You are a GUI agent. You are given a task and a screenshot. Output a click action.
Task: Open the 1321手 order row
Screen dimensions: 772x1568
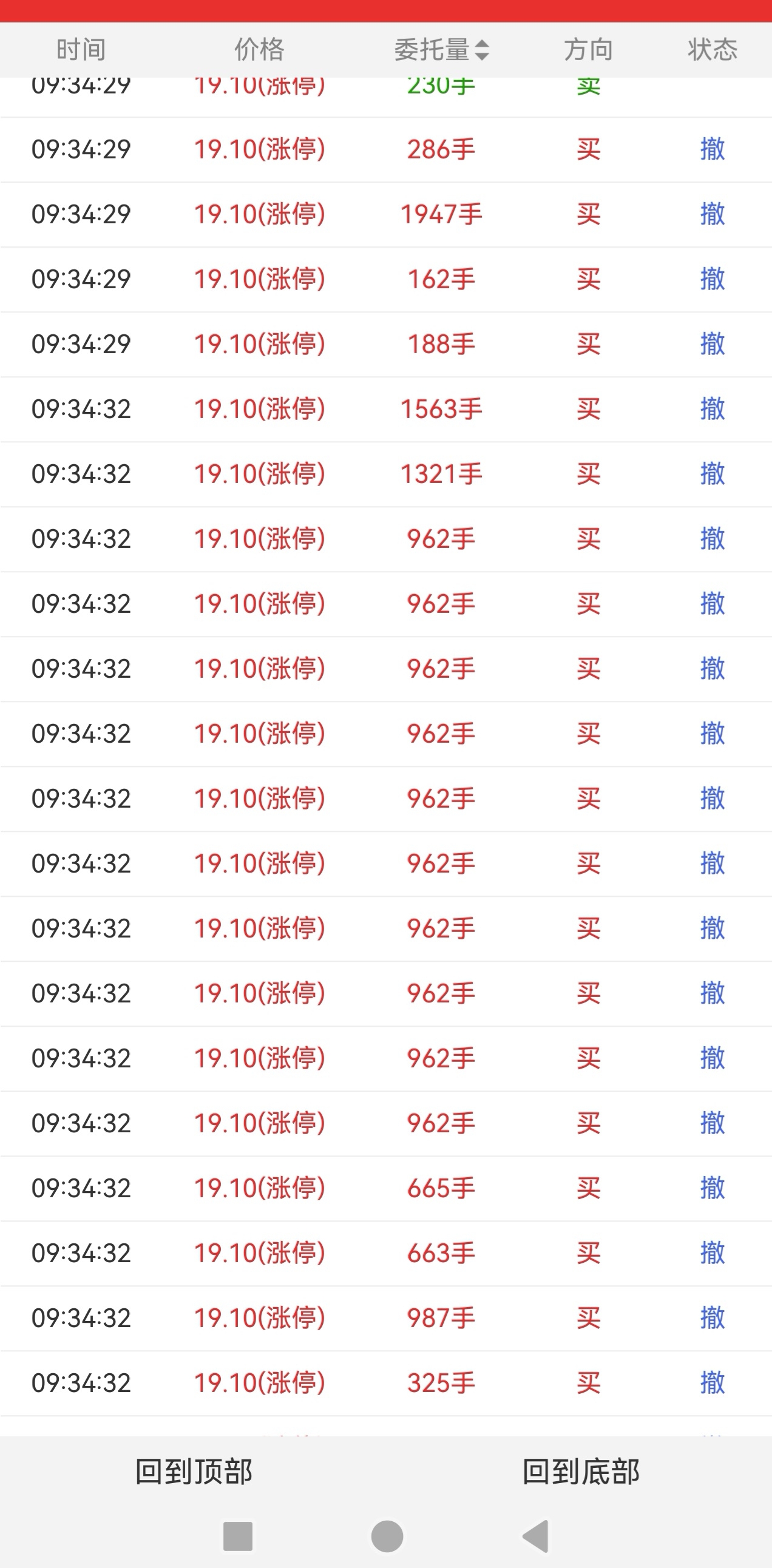pyautogui.click(x=386, y=474)
